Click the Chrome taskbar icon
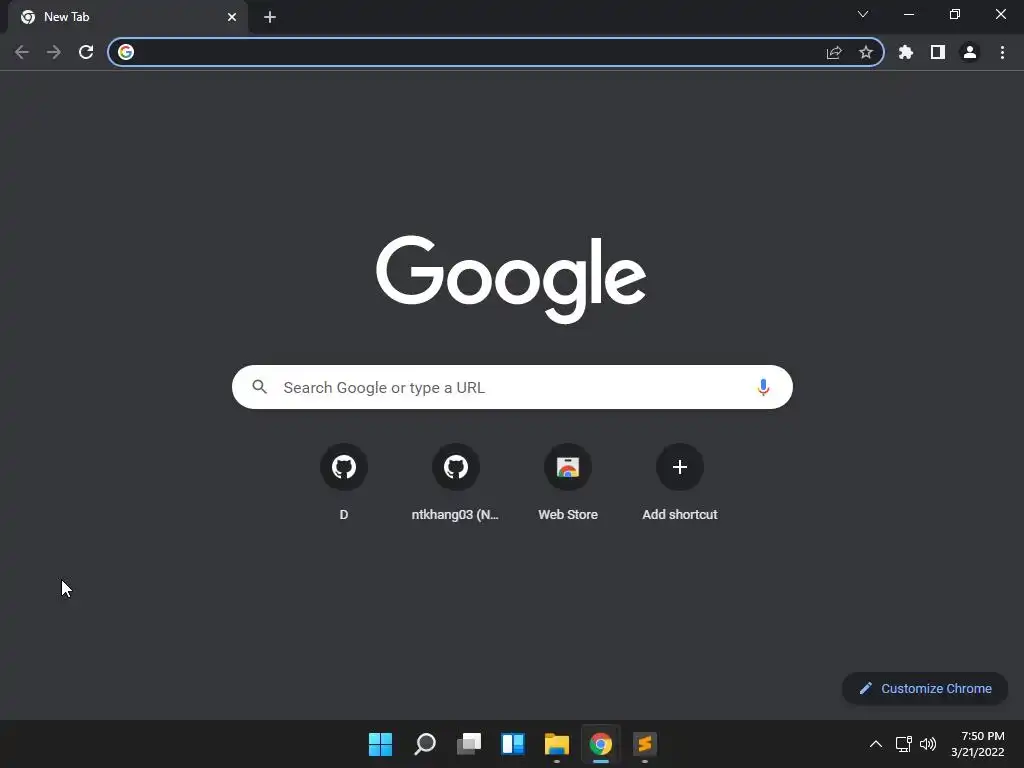Screen dimensions: 1024x768 click(601, 744)
